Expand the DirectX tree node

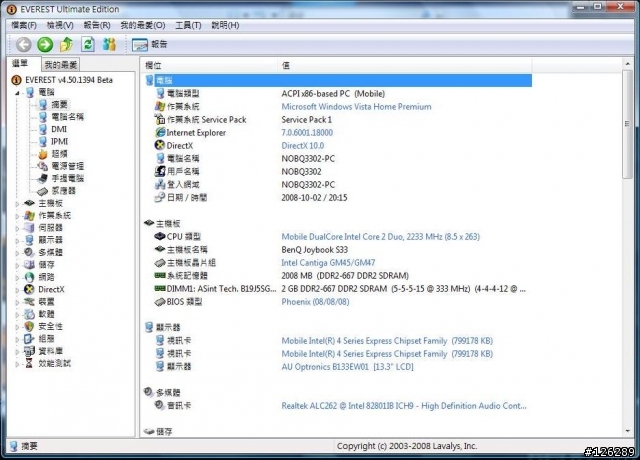[x=17, y=290]
